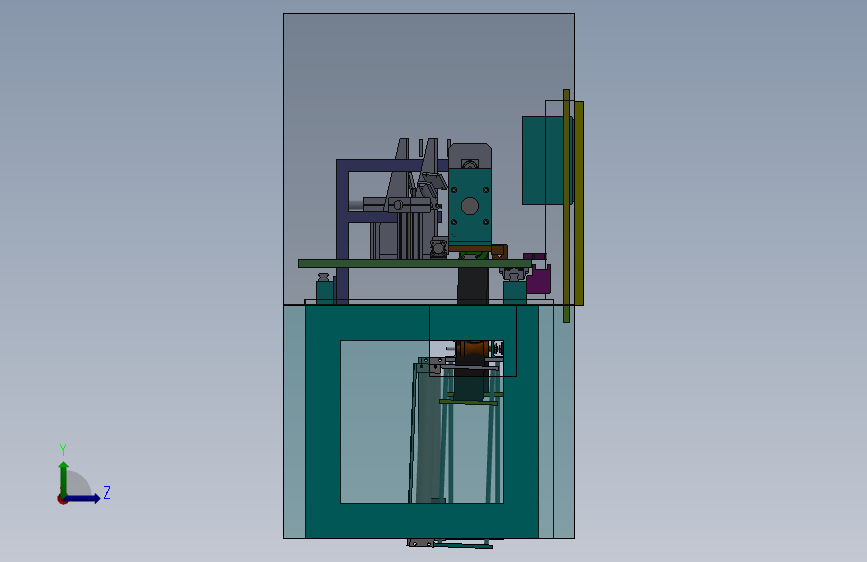This screenshot has height=562, width=867.
Task: Click the blue Z axis arrow of the triad
Action: click(83, 498)
